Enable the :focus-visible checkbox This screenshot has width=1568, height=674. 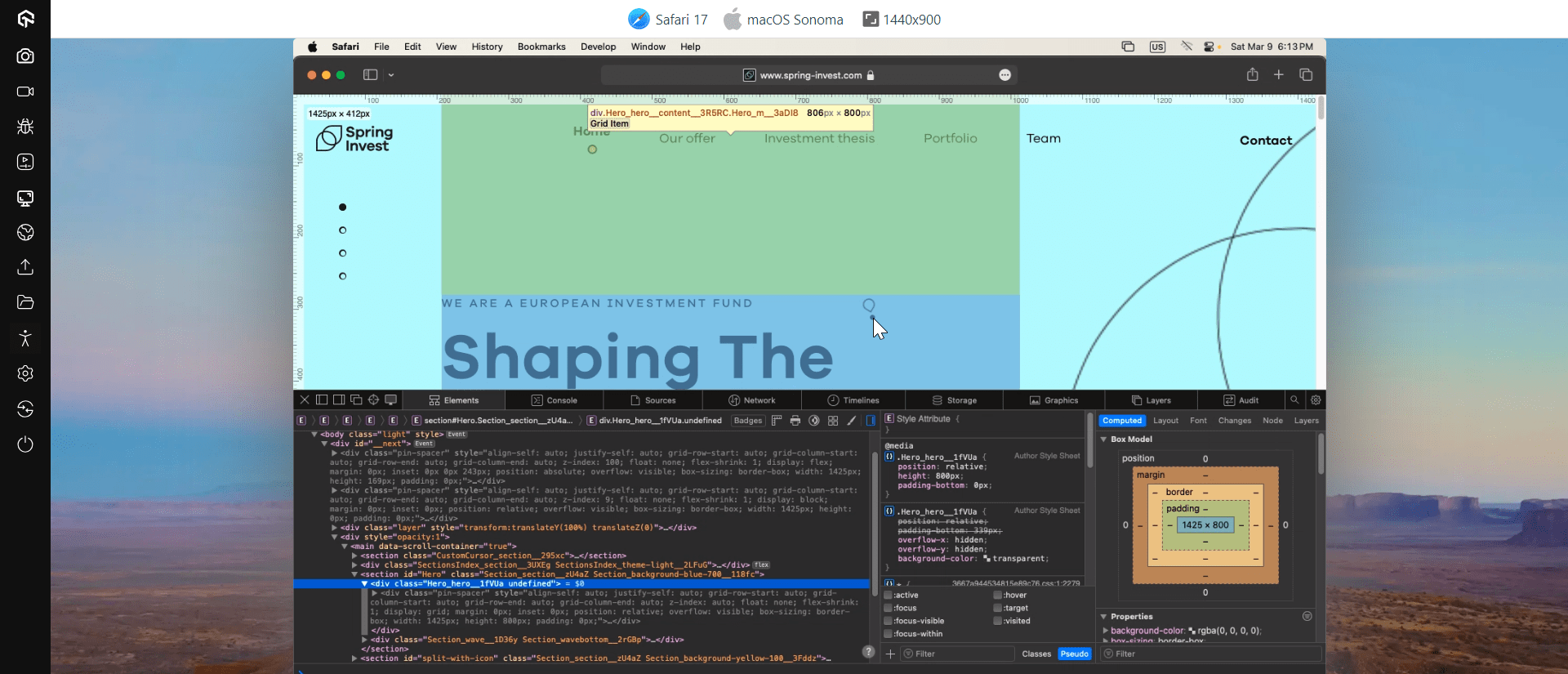pos(888,621)
